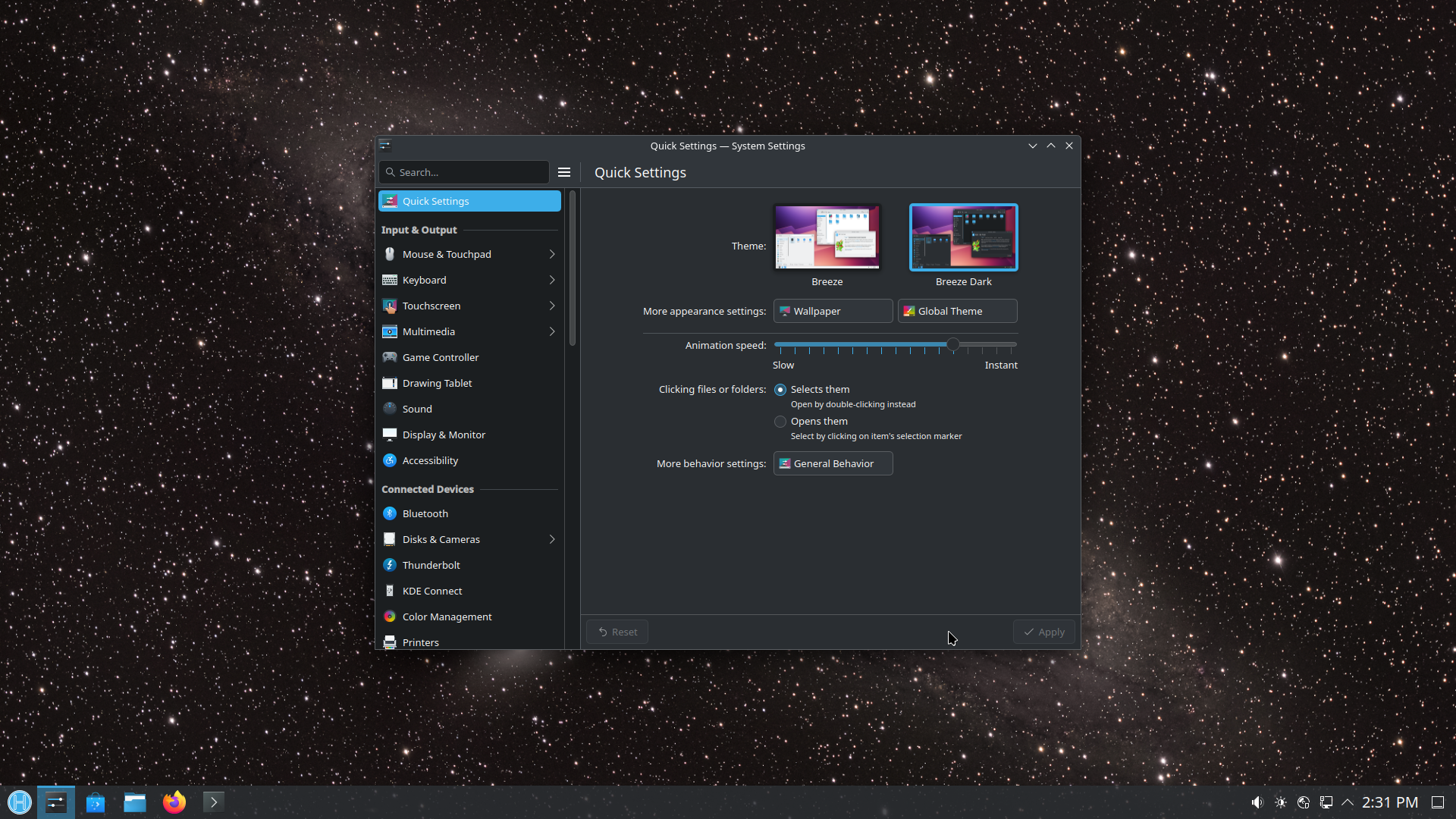Open the hamburger menu beside the search field
Viewport: 1456px width, 819px height.
tap(564, 172)
